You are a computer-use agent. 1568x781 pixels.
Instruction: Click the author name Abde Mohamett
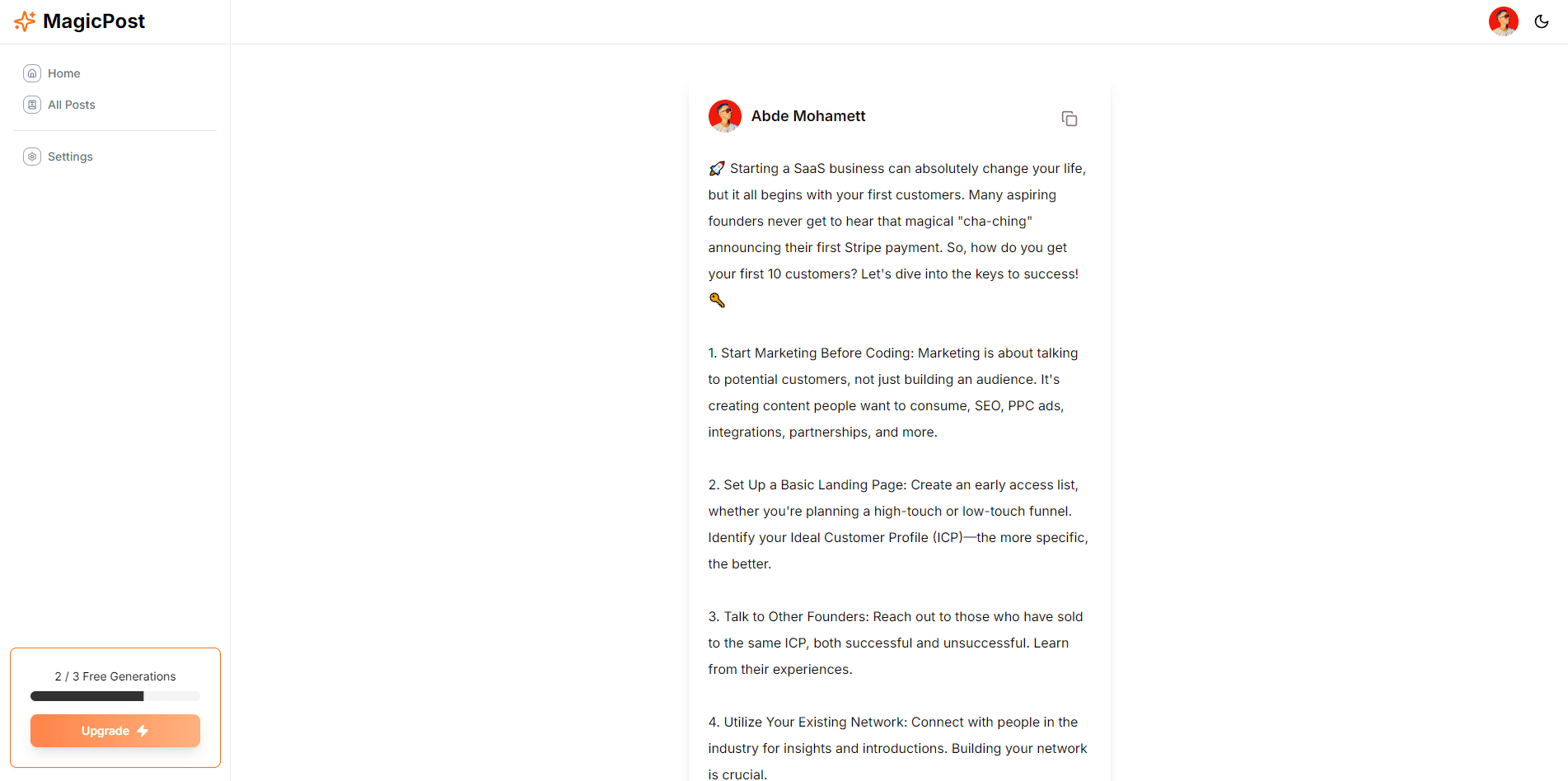807,116
